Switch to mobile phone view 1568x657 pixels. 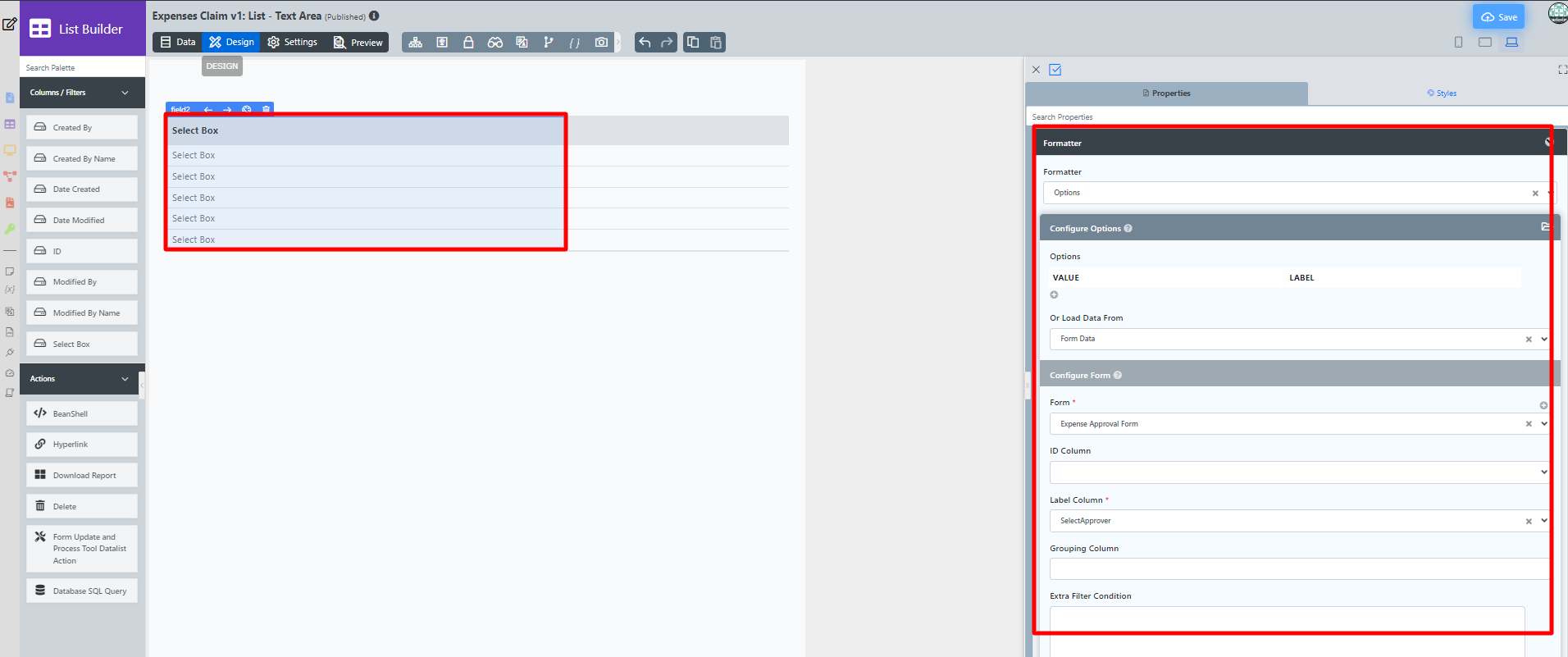pyautogui.click(x=1458, y=42)
